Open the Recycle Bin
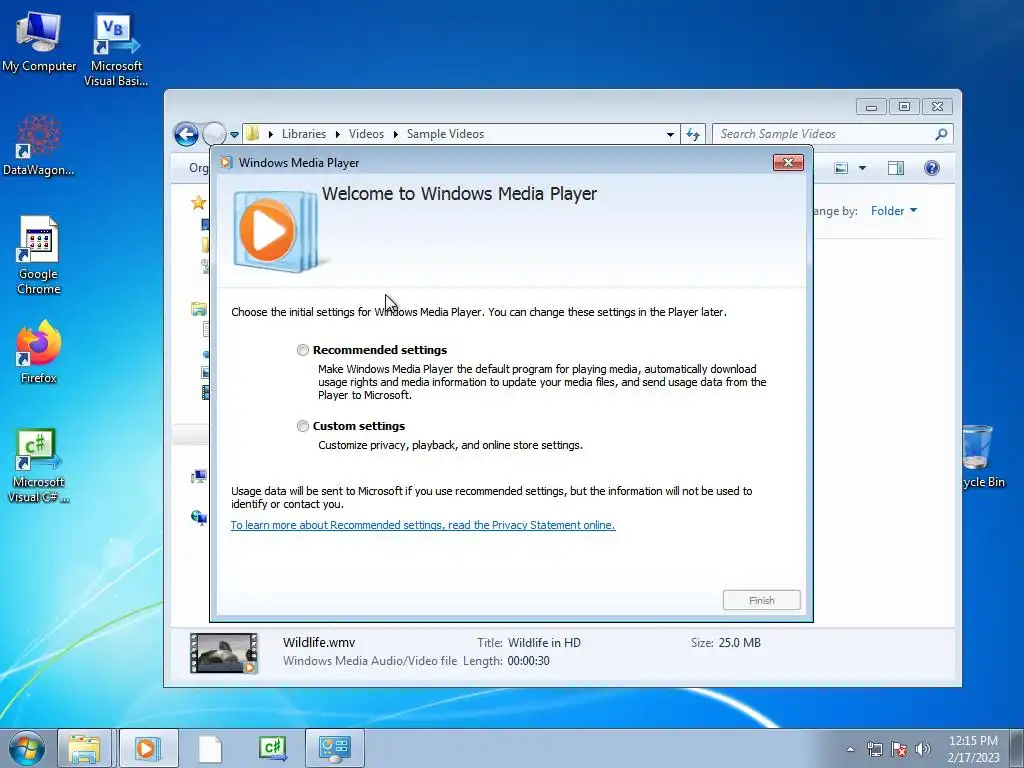 (x=982, y=456)
